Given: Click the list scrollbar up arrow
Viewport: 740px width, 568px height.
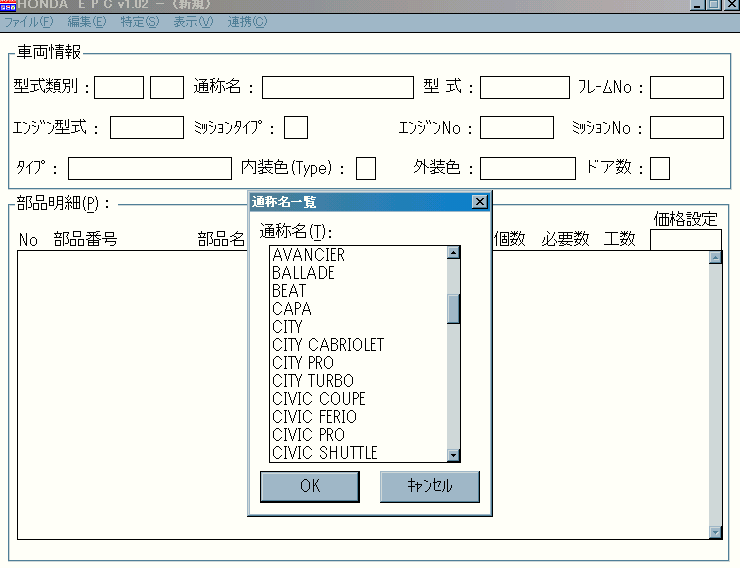Looking at the screenshot, I should [x=453, y=252].
